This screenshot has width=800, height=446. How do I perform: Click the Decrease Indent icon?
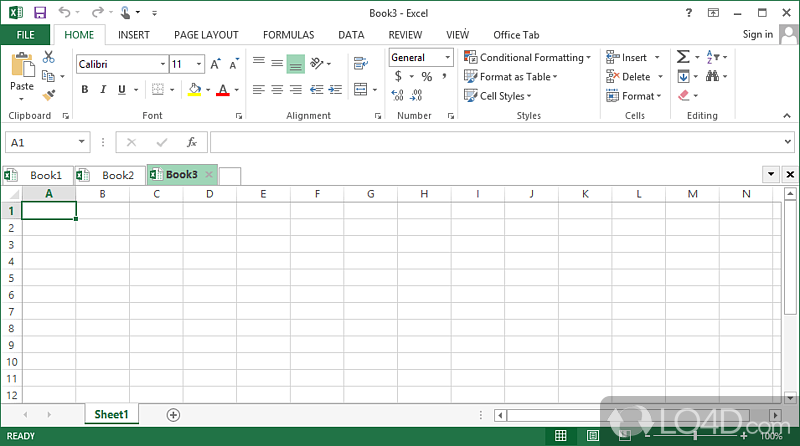[317, 90]
